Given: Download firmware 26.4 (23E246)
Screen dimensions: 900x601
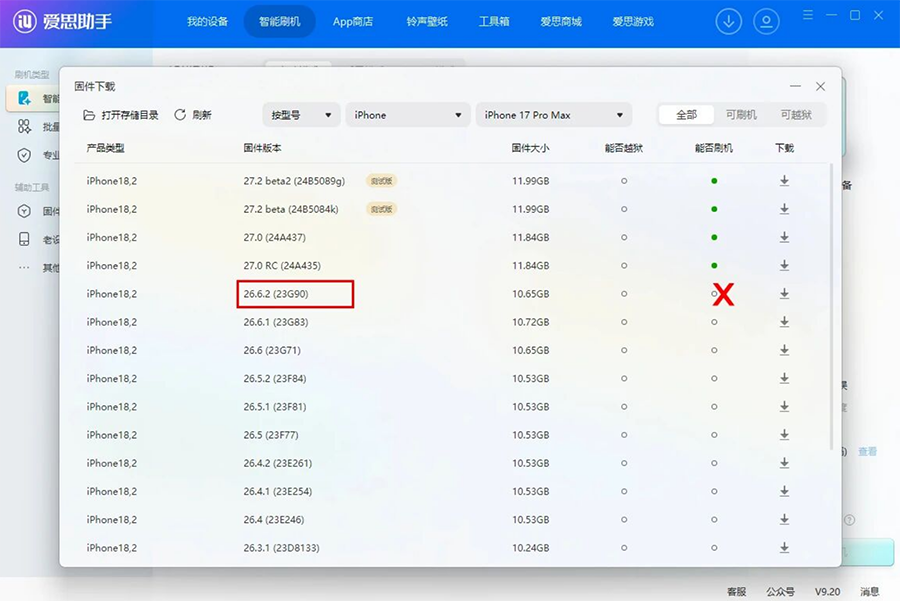Looking at the screenshot, I should coord(784,519).
